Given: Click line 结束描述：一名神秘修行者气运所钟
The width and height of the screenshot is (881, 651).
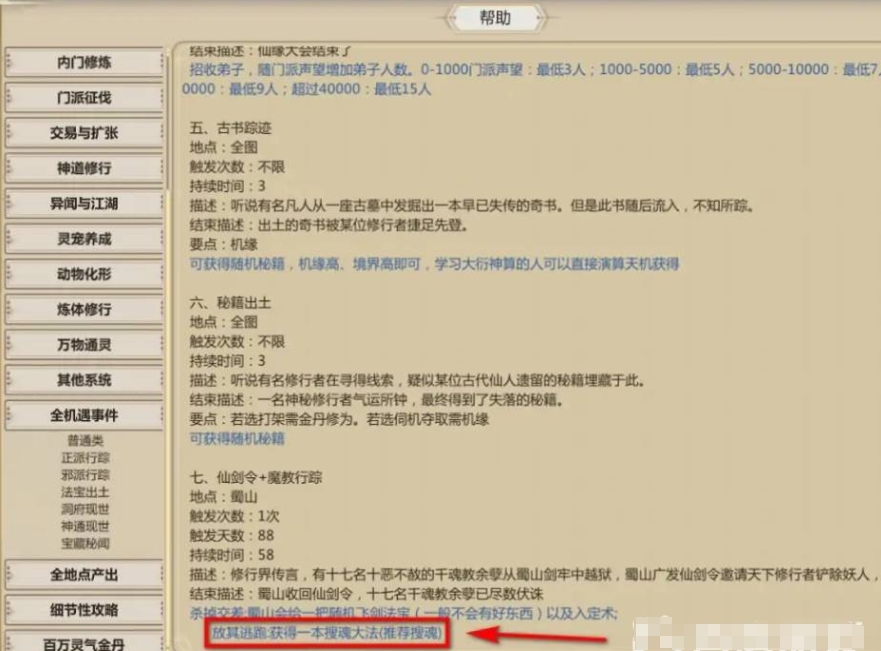Looking at the screenshot, I should 376,400.
